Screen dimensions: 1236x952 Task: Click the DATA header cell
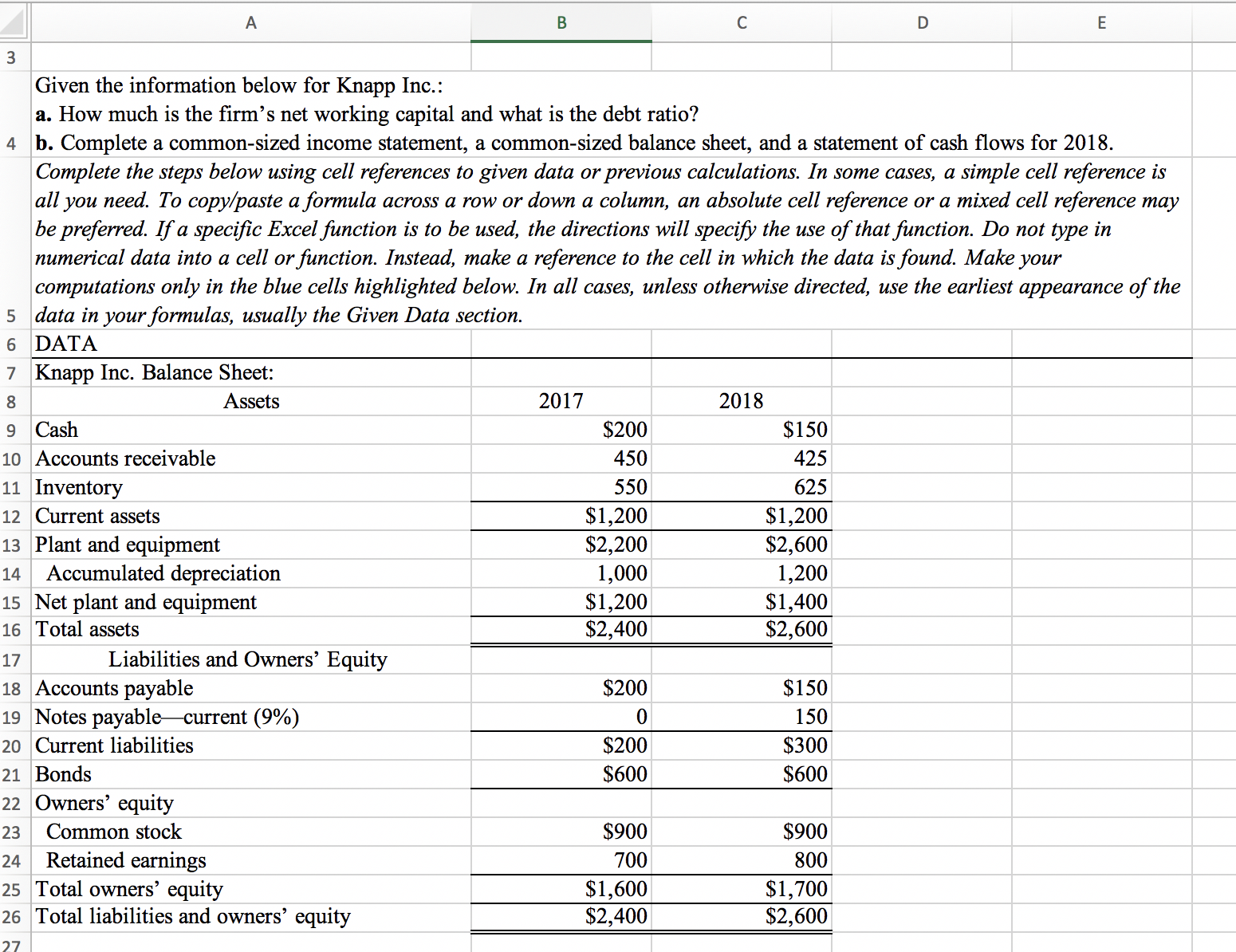251,344
